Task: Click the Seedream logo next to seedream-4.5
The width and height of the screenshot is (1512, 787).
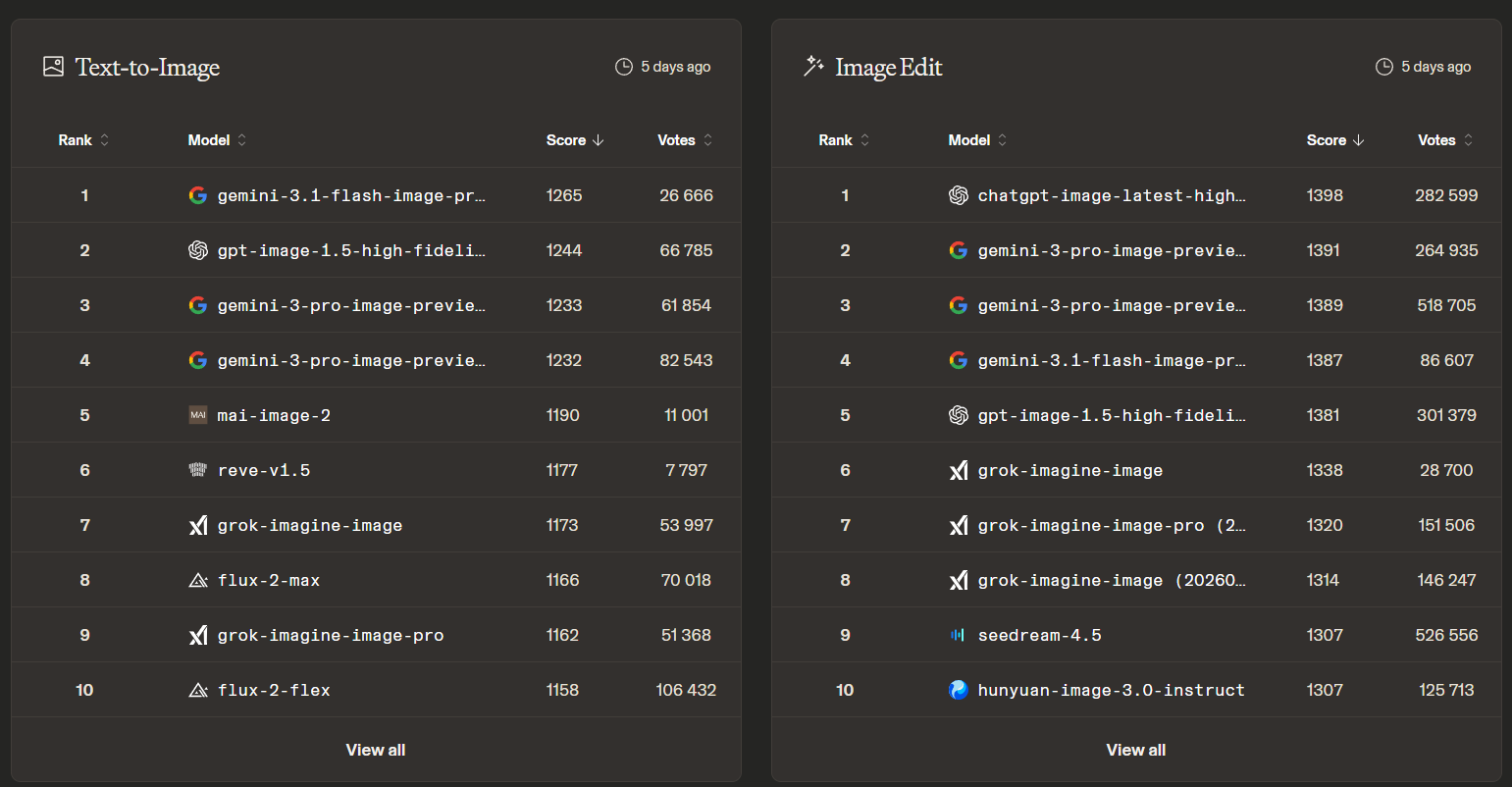Action: tap(959, 635)
